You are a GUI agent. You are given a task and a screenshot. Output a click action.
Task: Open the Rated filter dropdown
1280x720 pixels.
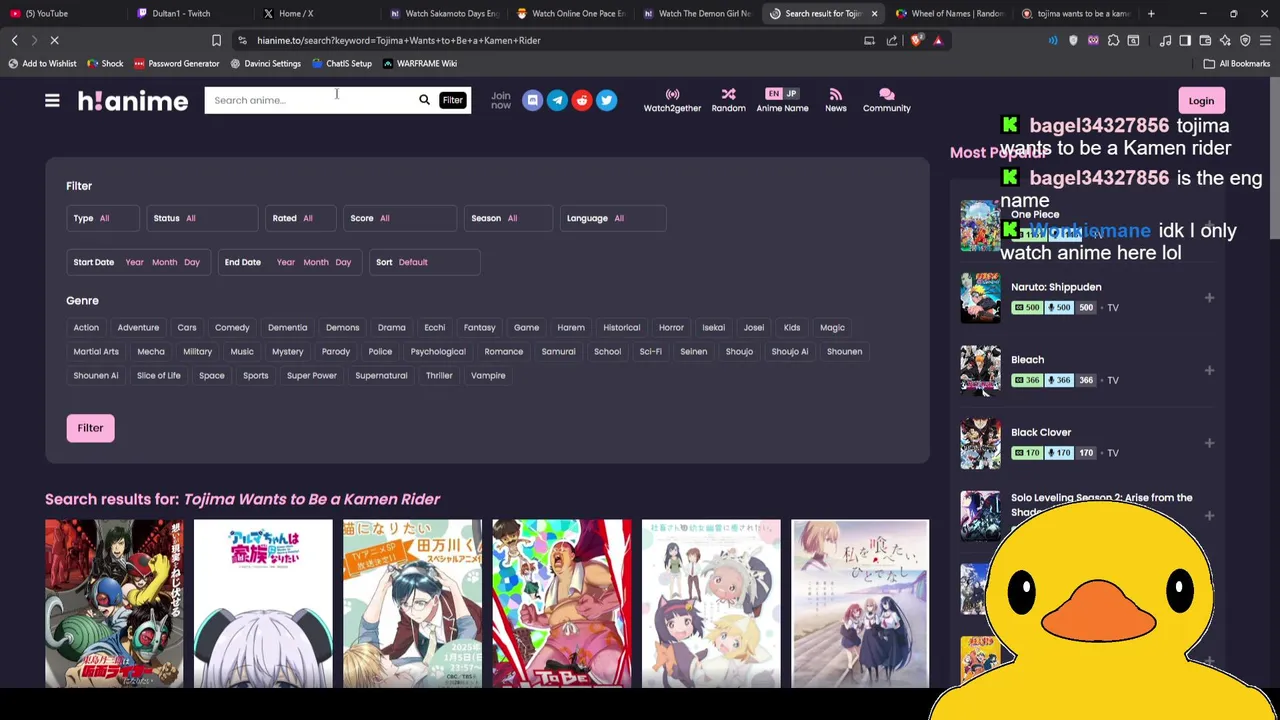click(x=301, y=218)
